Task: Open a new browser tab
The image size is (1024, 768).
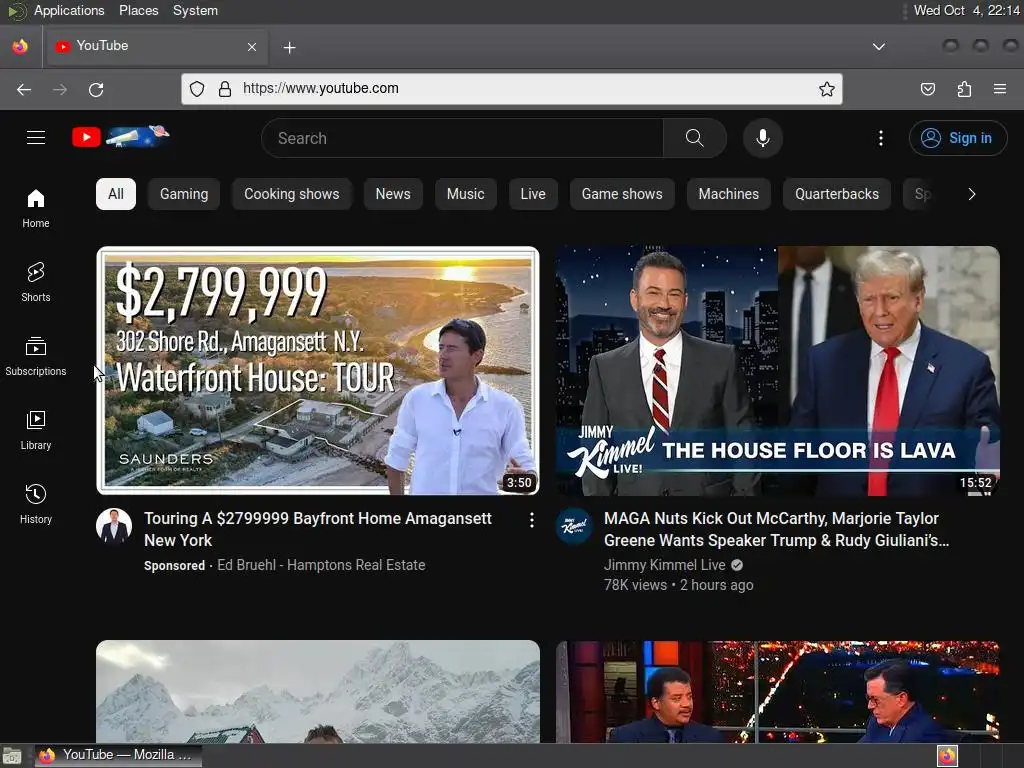Action: [x=289, y=48]
